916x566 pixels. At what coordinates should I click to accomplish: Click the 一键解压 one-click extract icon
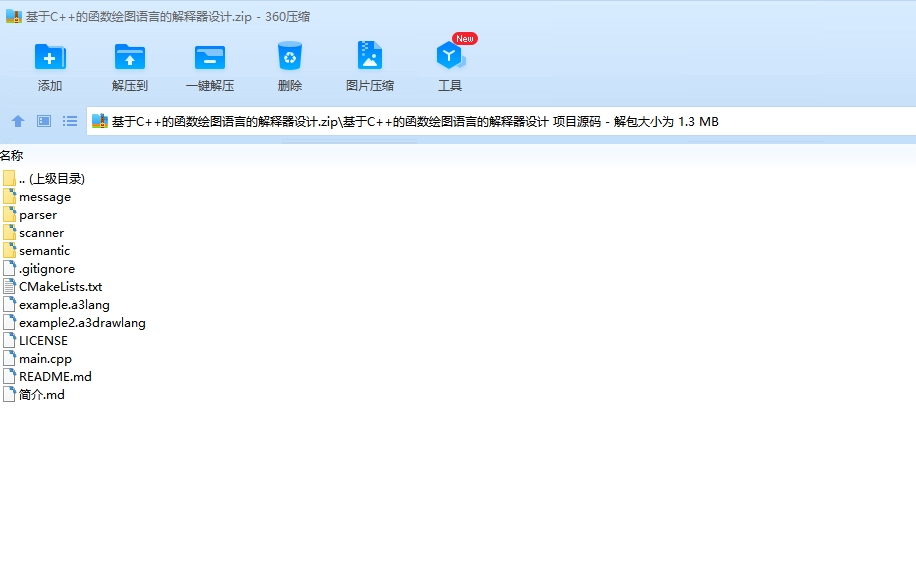tap(210, 57)
